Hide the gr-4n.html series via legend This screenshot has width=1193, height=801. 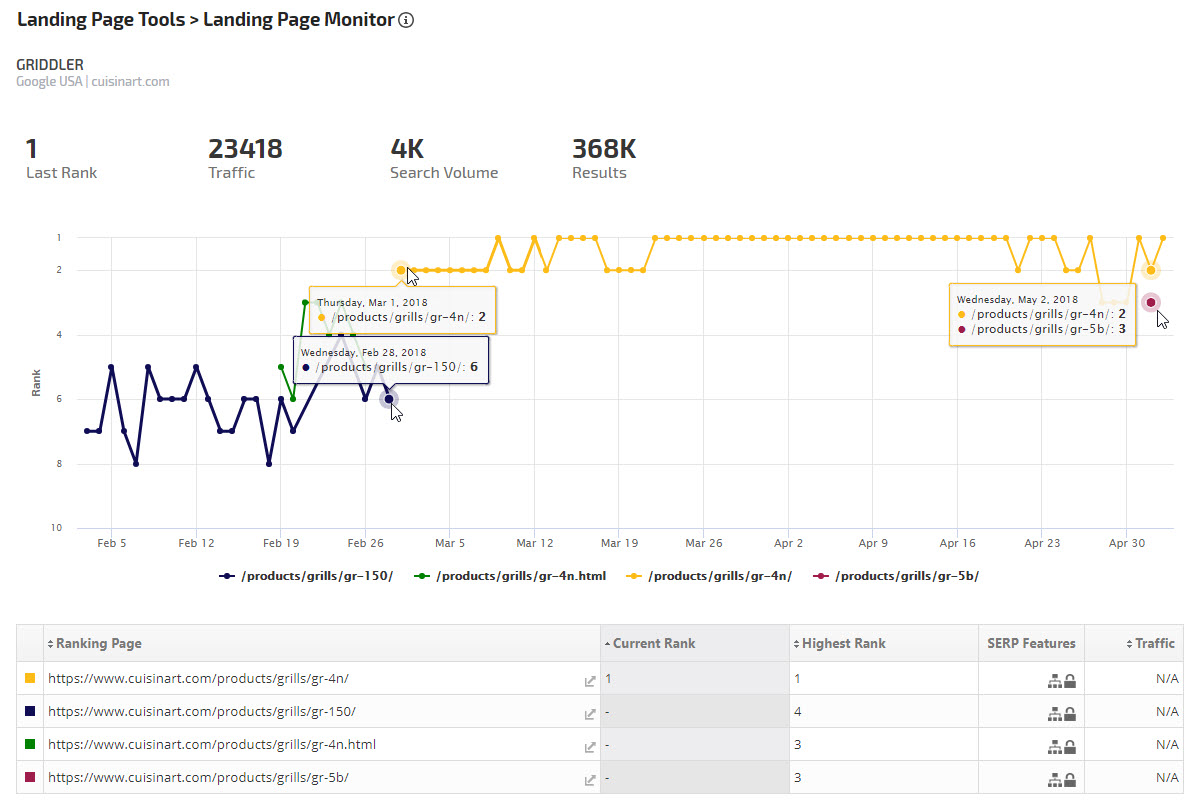(x=512, y=576)
